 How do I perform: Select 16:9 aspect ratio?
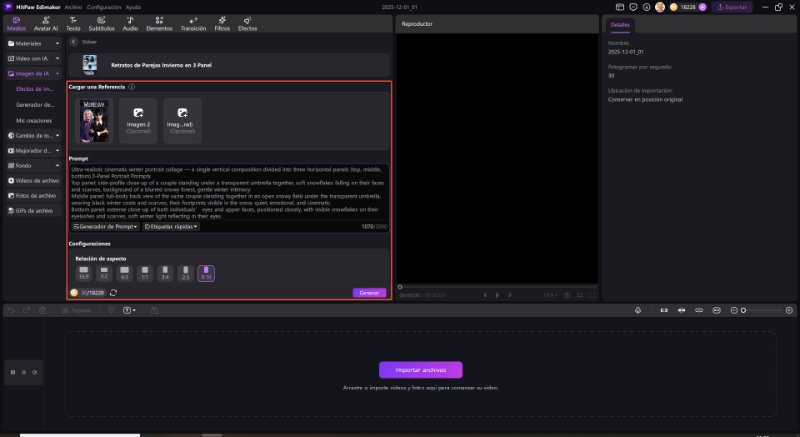[84, 273]
